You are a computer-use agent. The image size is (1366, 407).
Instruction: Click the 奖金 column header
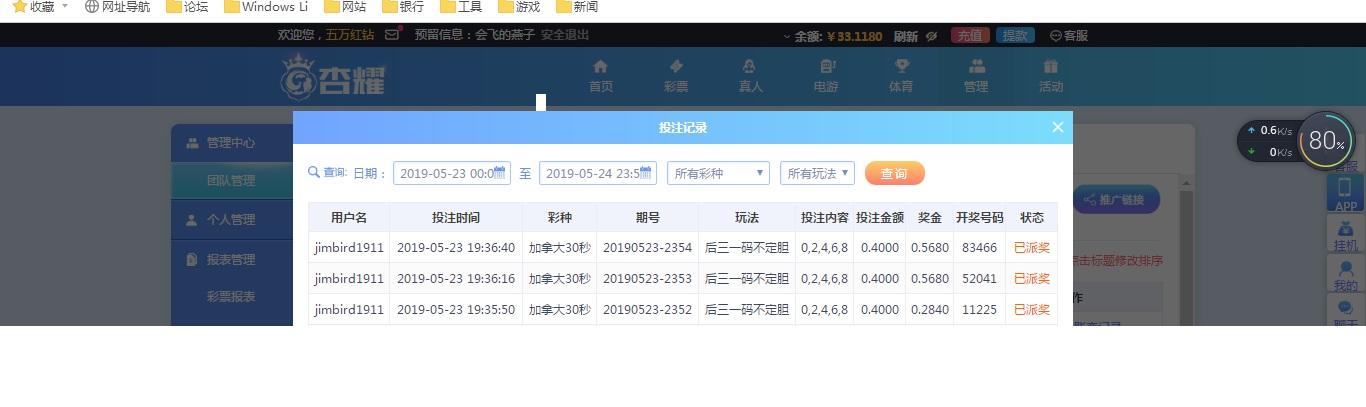(930, 218)
